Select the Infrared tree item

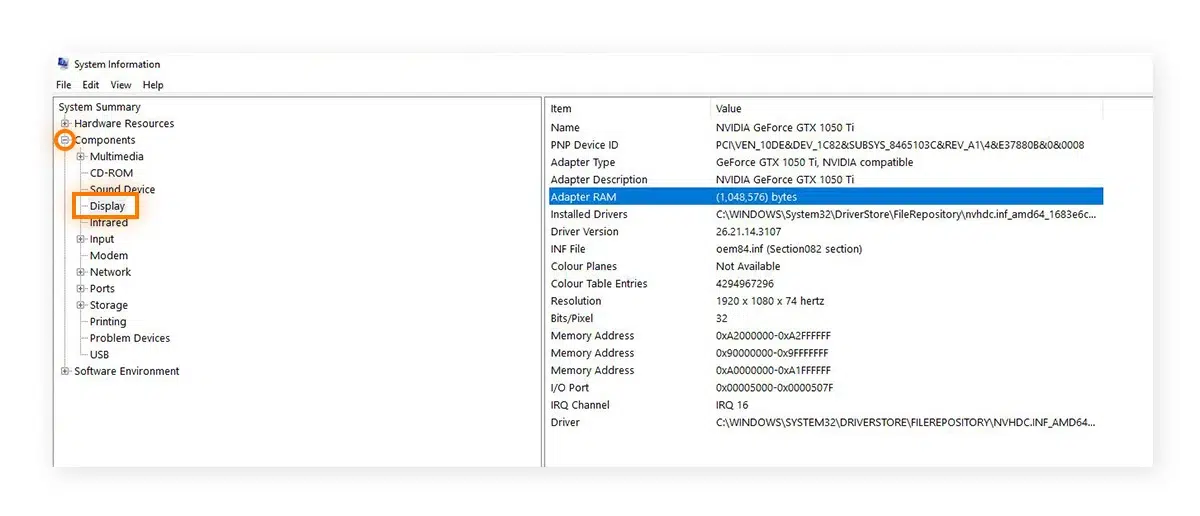pyautogui.click(x=109, y=223)
